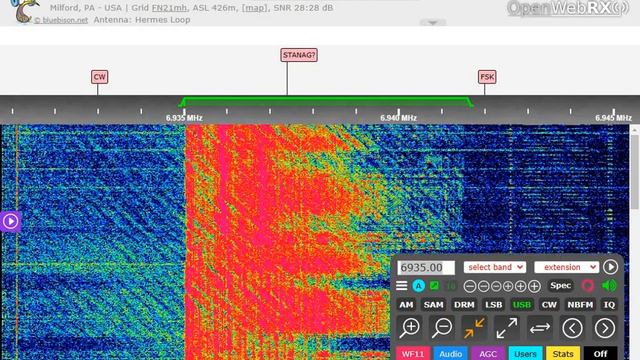Screen dimensions: 640x360
Task: Start recording with the red record icon
Action: coord(588,285)
